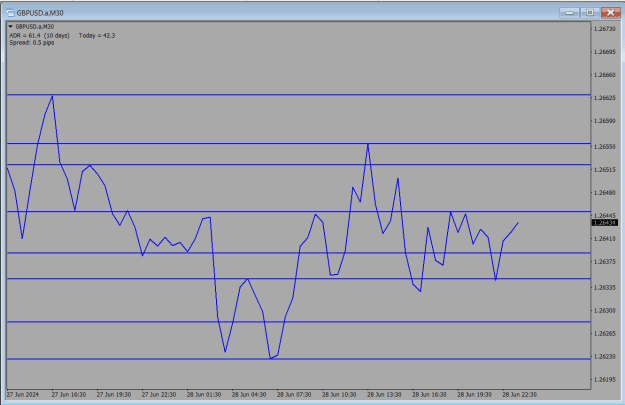Click price scale value 1.26300

[605, 311]
